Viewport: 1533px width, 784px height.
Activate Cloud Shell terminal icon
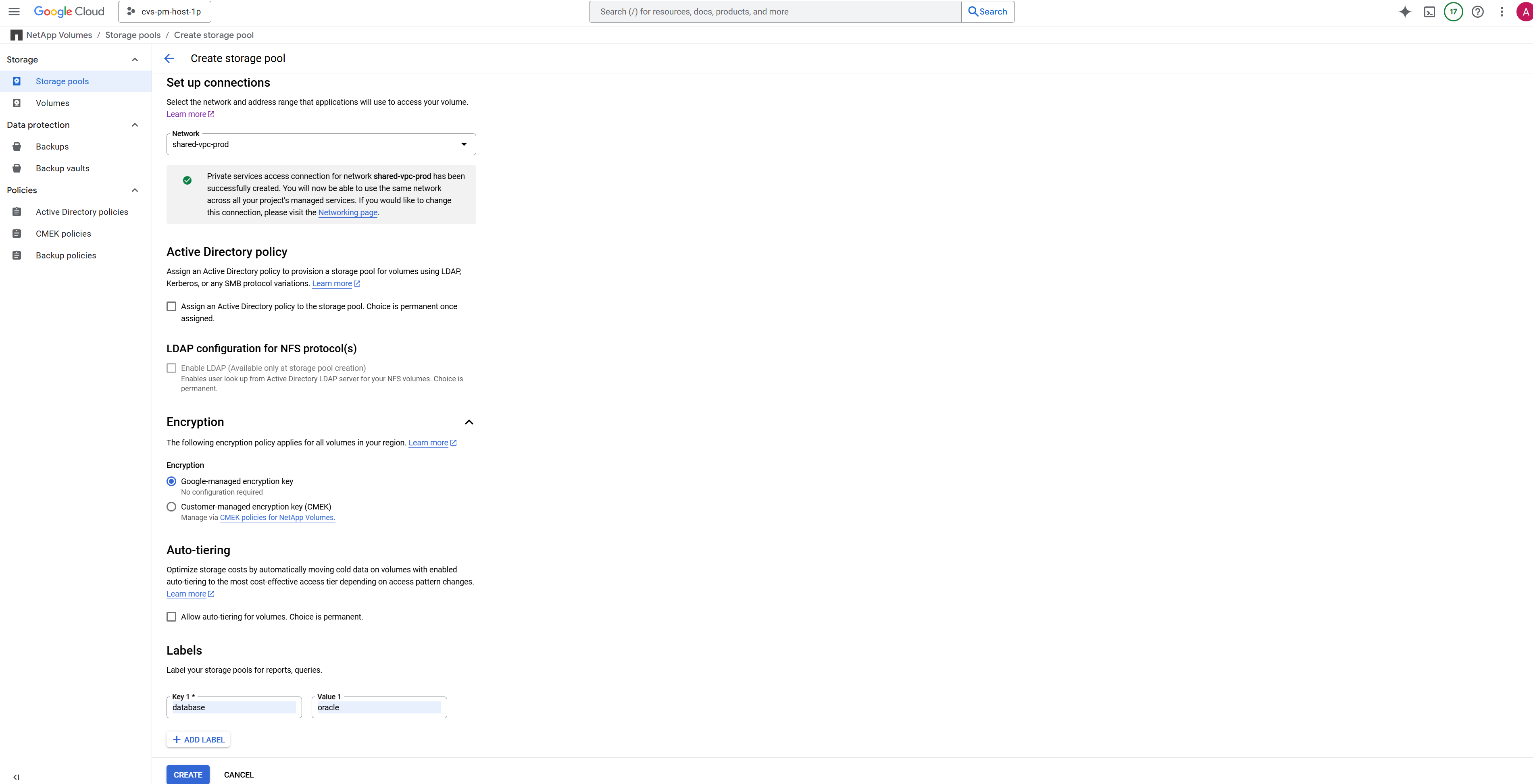click(1429, 11)
